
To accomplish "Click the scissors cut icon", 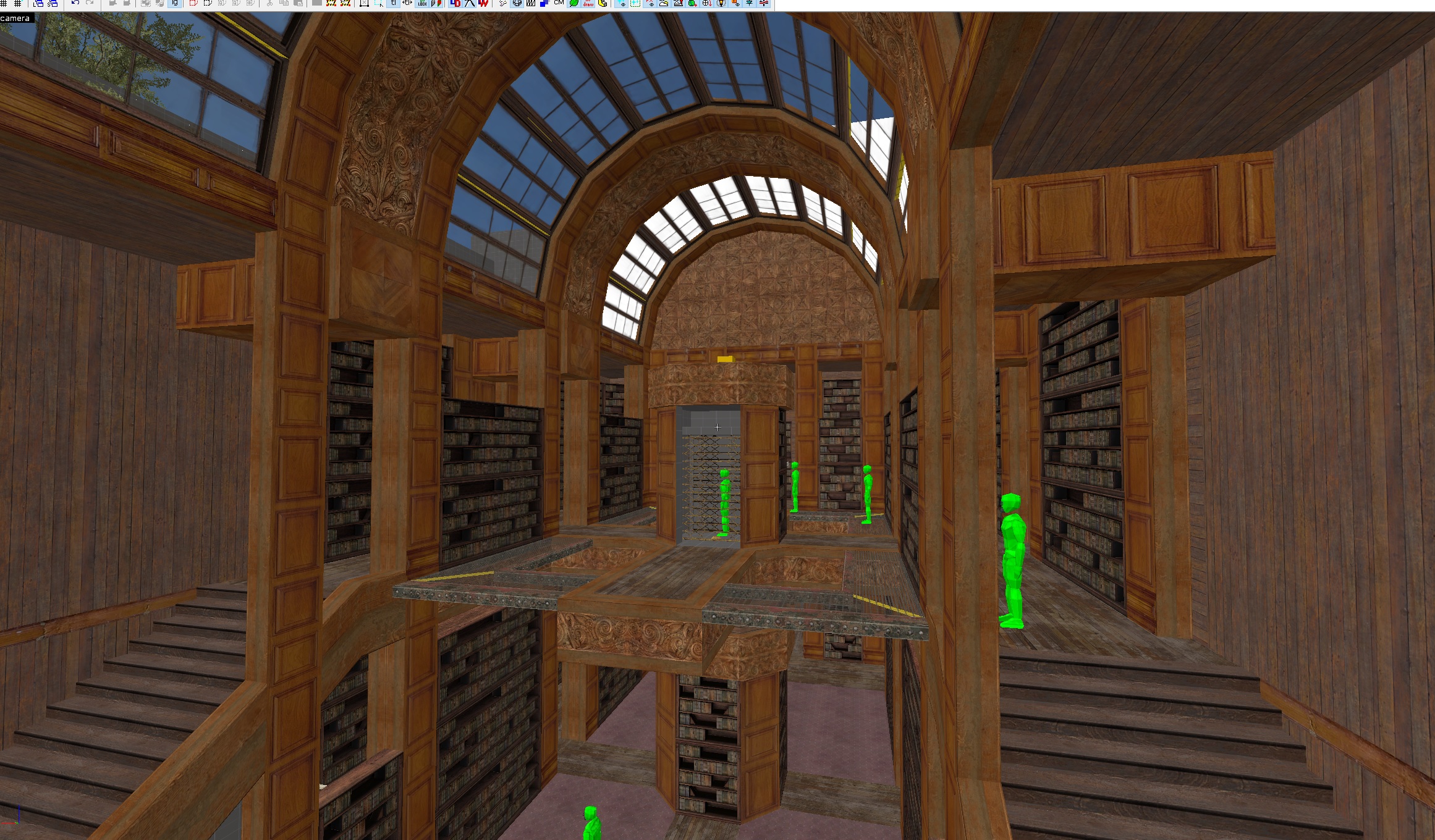I will (269, 4).
